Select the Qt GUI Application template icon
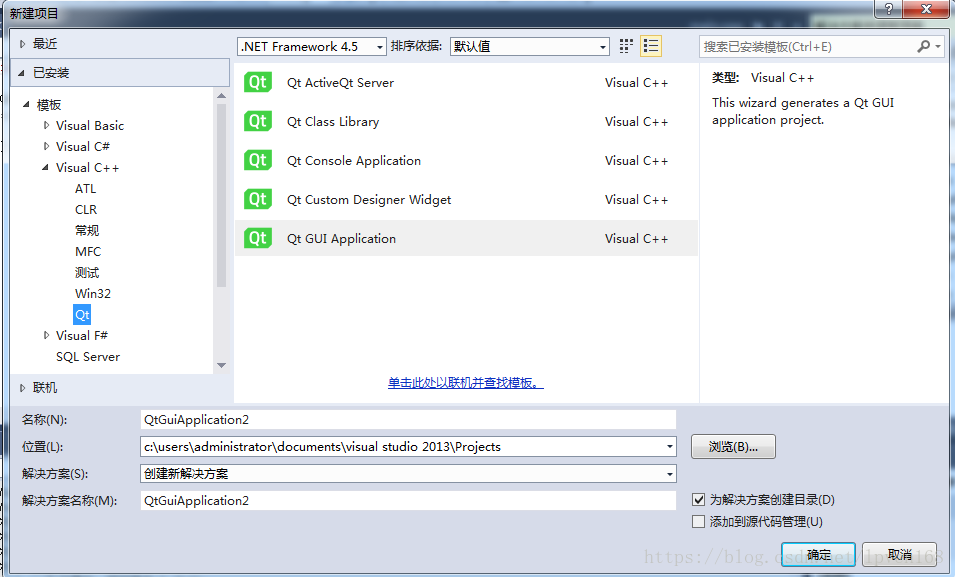The image size is (955, 577). 258,238
